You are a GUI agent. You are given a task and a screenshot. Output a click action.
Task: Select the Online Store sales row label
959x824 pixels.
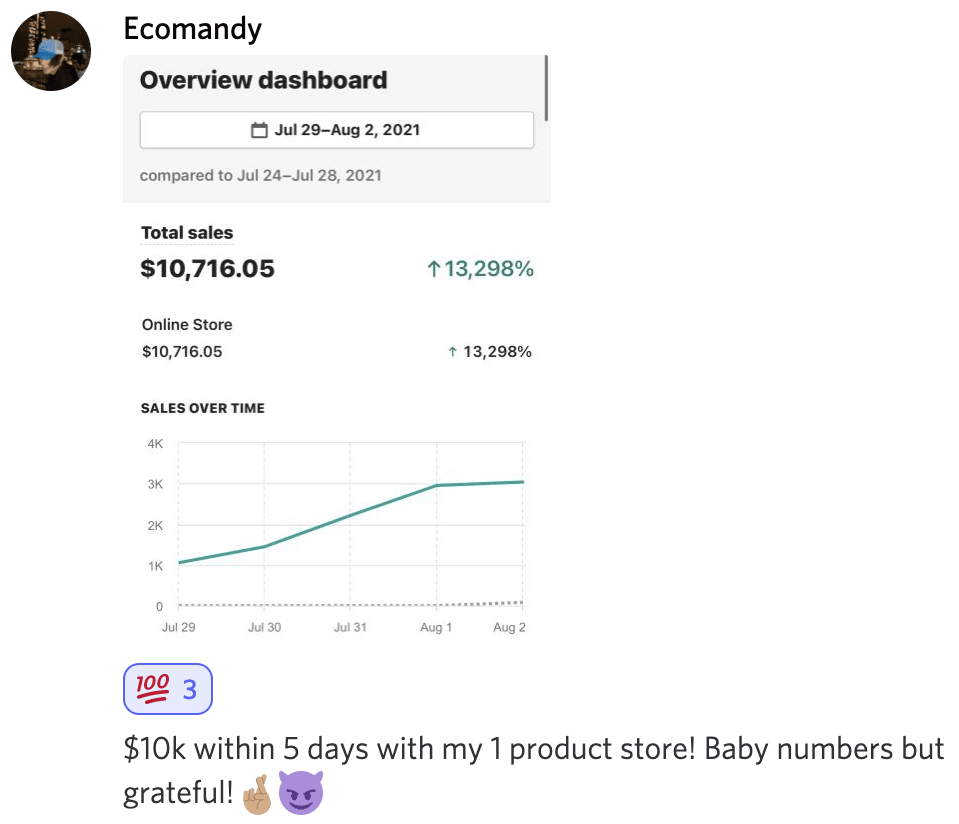[187, 325]
